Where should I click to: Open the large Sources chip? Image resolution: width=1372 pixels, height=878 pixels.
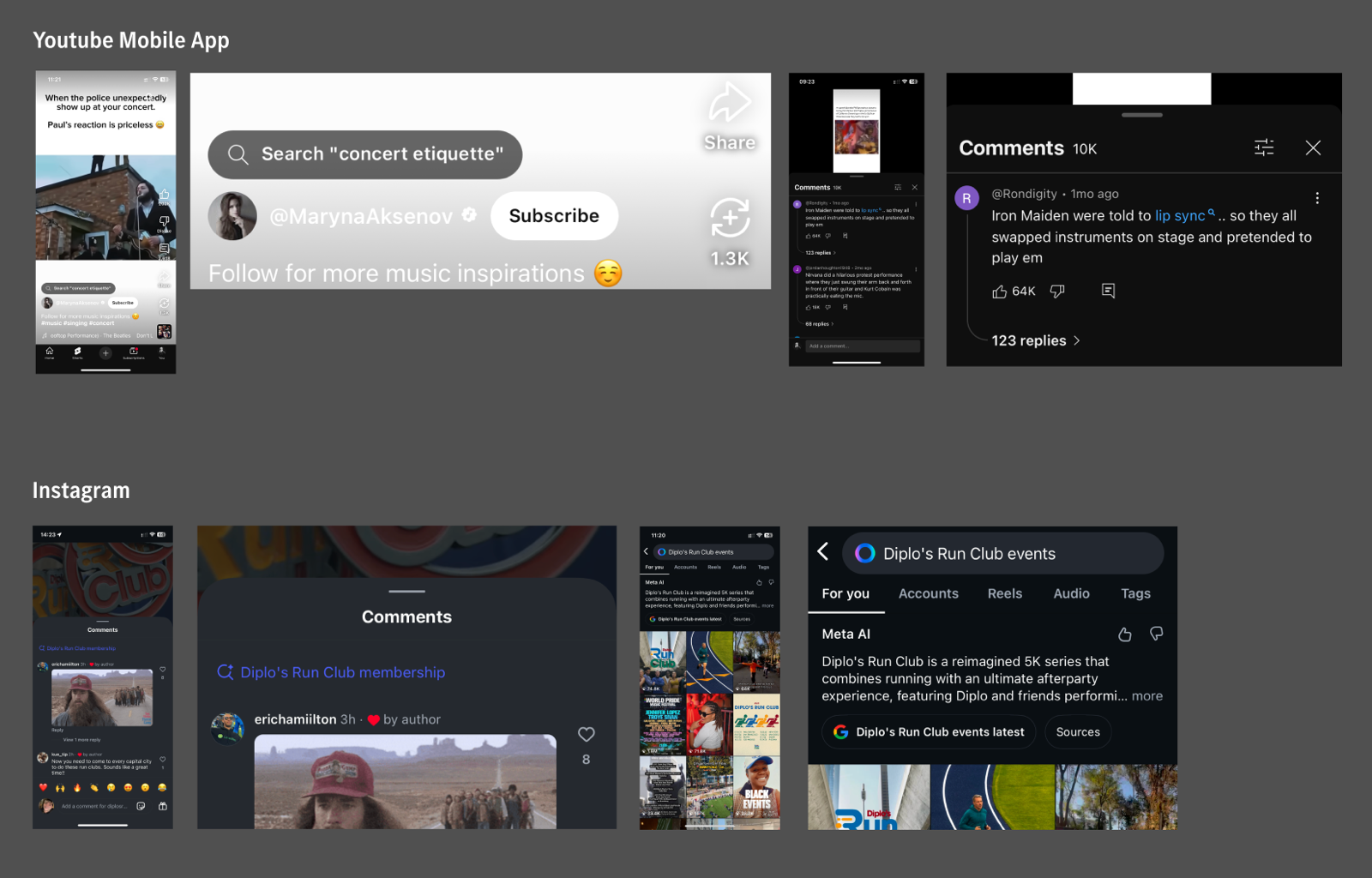1078,732
